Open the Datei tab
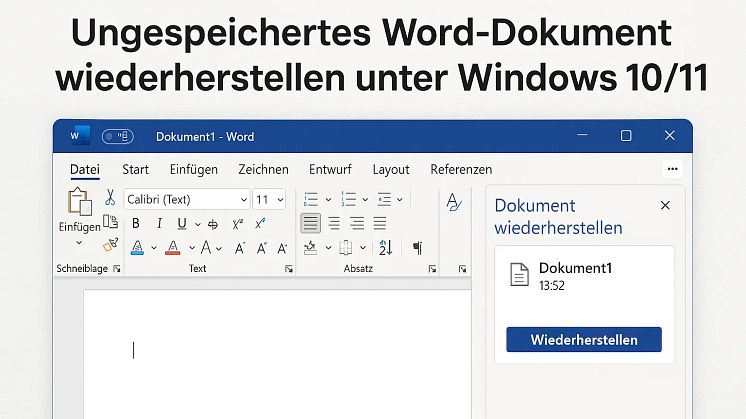Viewport: 746px width, 419px height. click(85, 170)
